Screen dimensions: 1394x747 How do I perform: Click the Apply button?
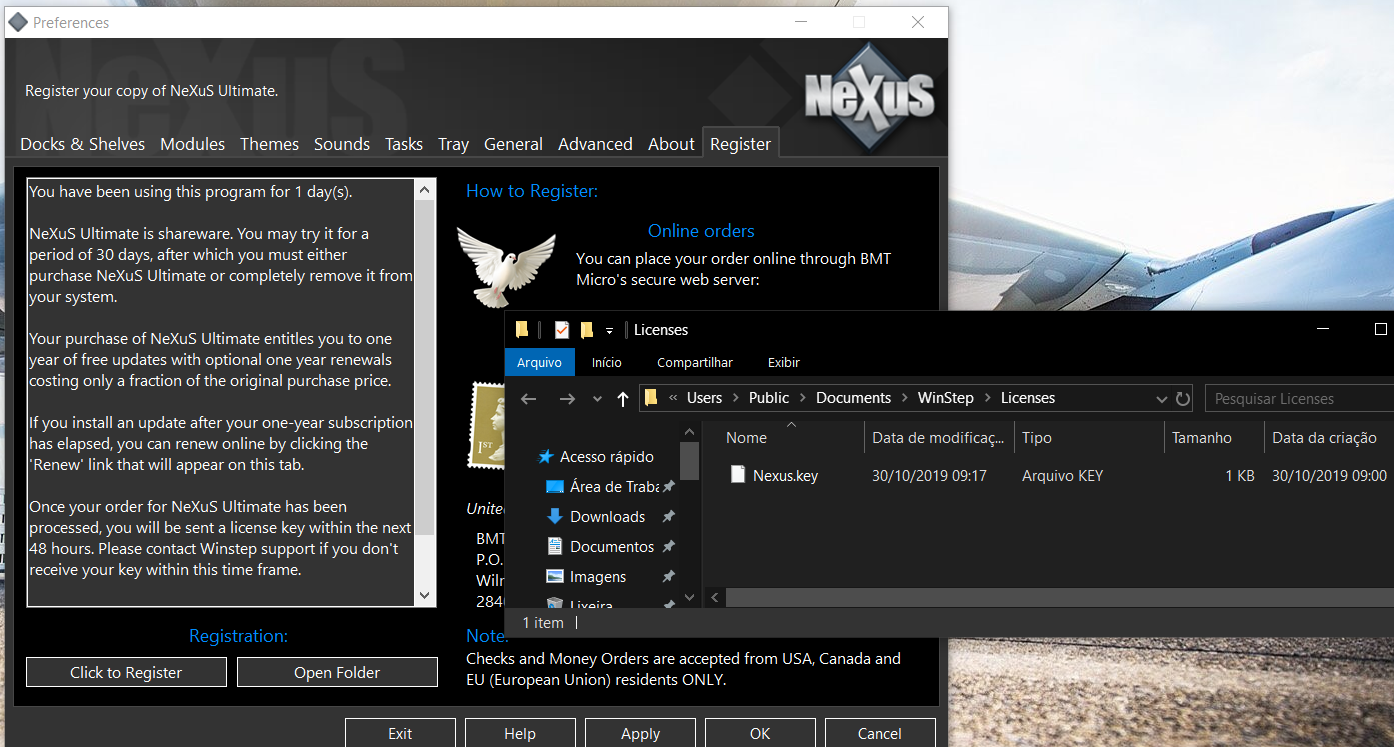640,733
